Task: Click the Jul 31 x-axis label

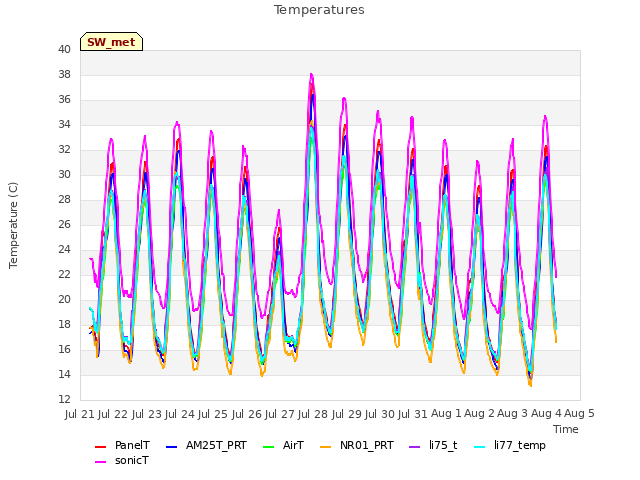Action: coord(413,414)
